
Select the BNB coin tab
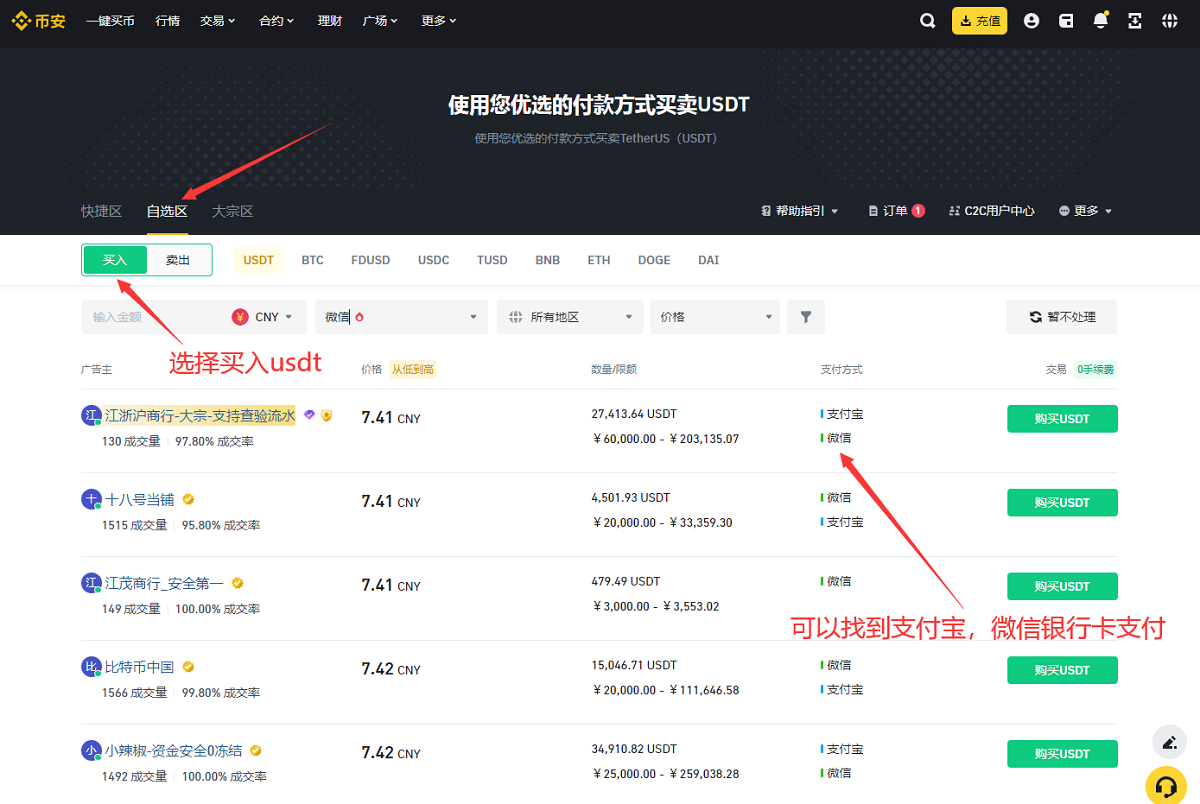pos(548,260)
